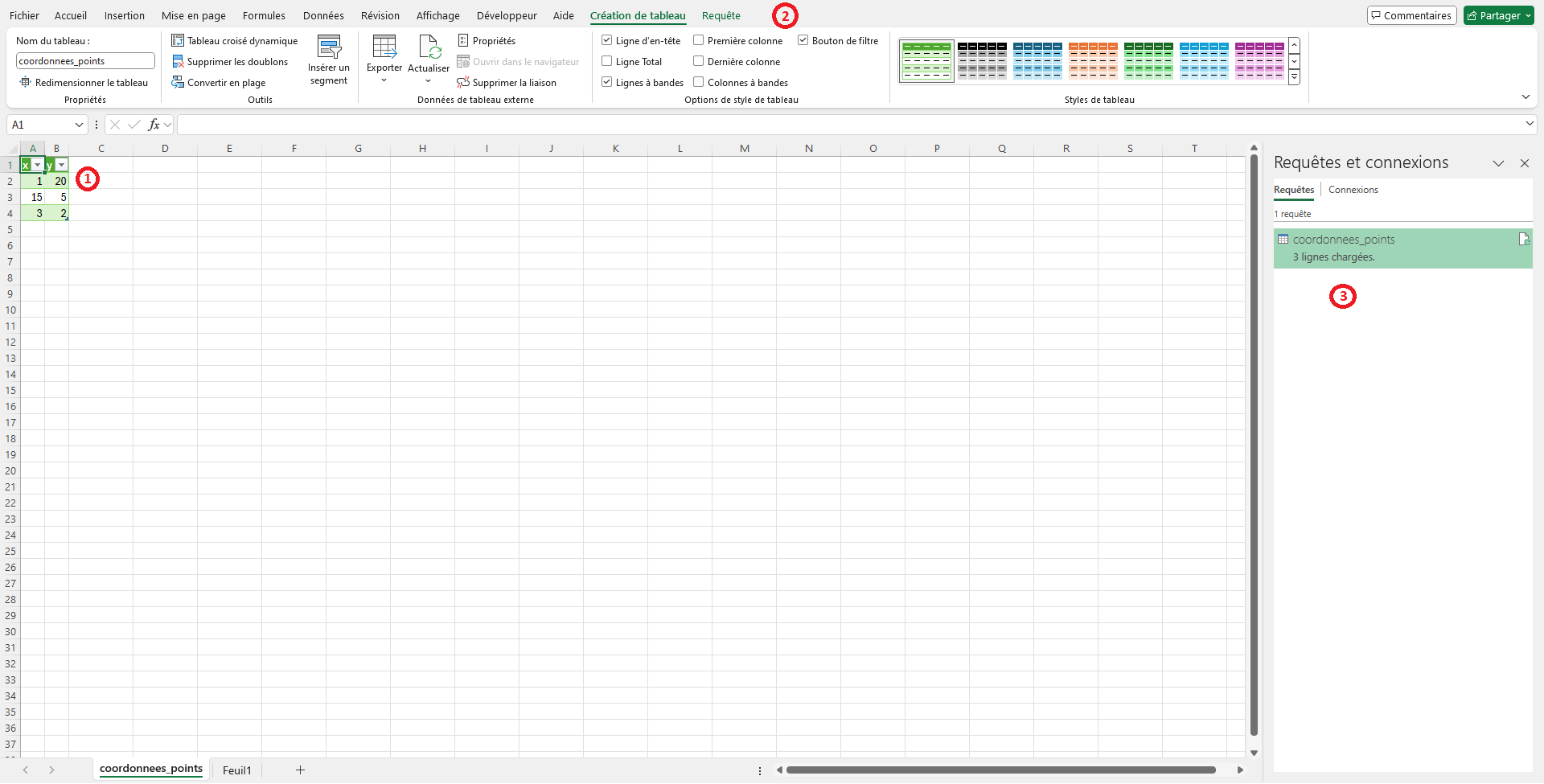Expand the formula bar
The width and height of the screenshot is (1544, 784).
click(x=1530, y=124)
